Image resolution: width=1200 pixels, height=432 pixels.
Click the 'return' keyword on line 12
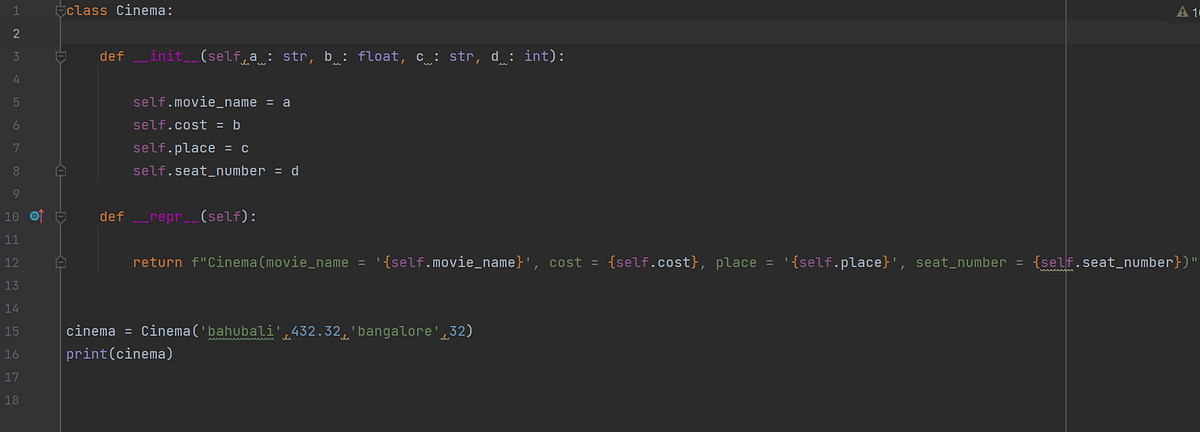tap(157, 262)
